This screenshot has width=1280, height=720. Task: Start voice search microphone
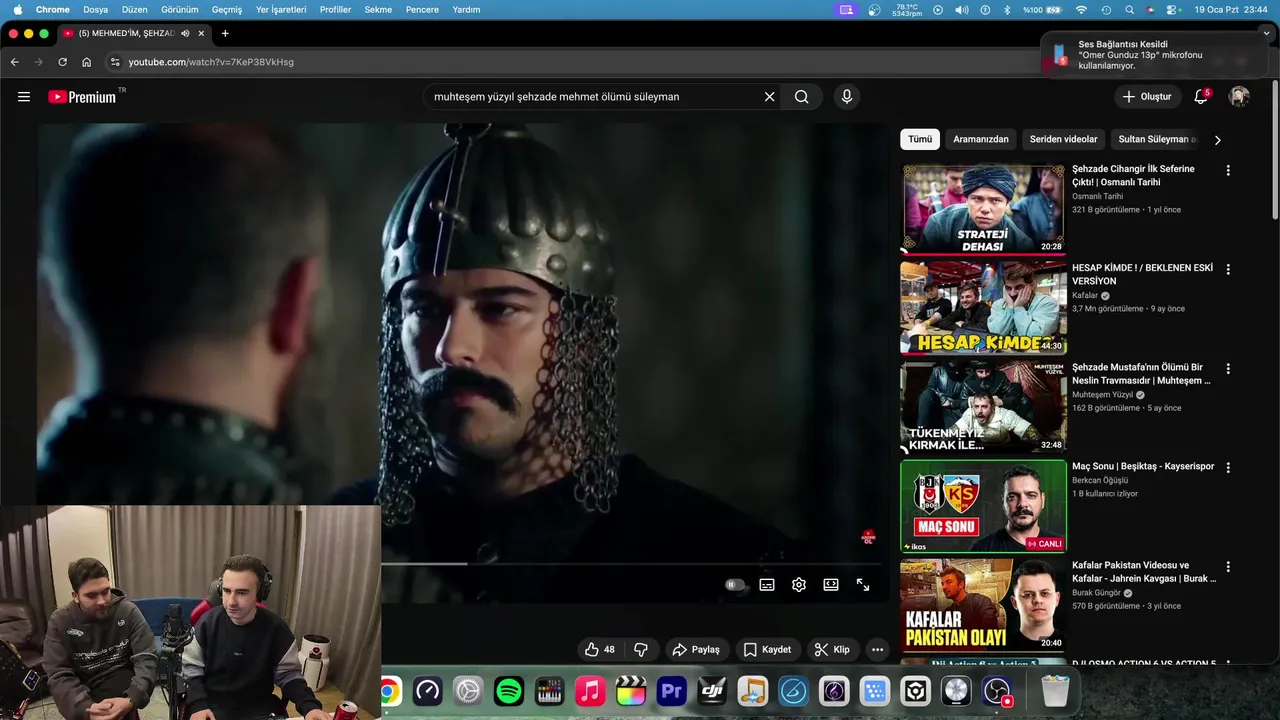(x=847, y=97)
